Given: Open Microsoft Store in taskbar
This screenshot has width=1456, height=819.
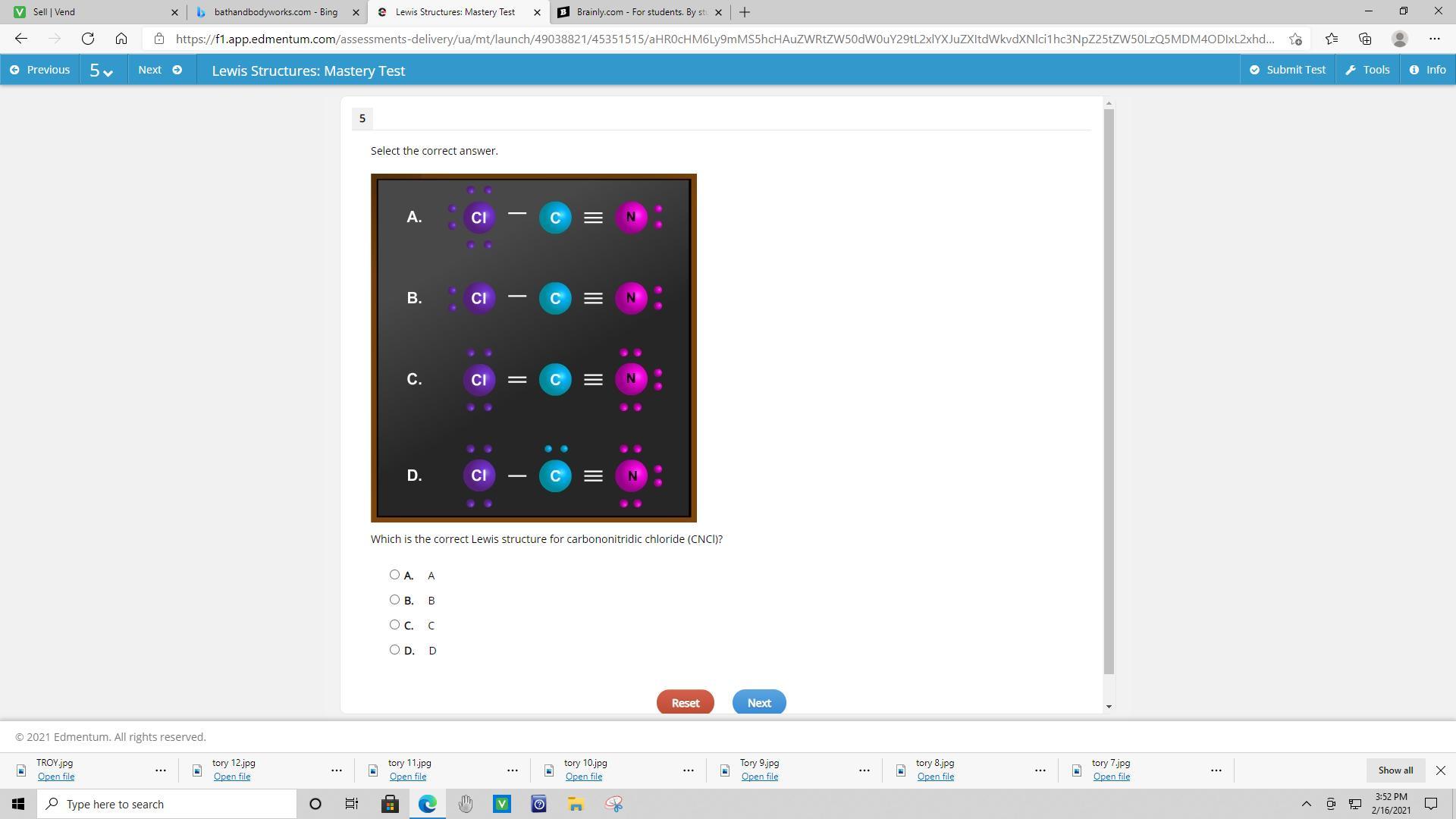Looking at the screenshot, I should [x=390, y=804].
